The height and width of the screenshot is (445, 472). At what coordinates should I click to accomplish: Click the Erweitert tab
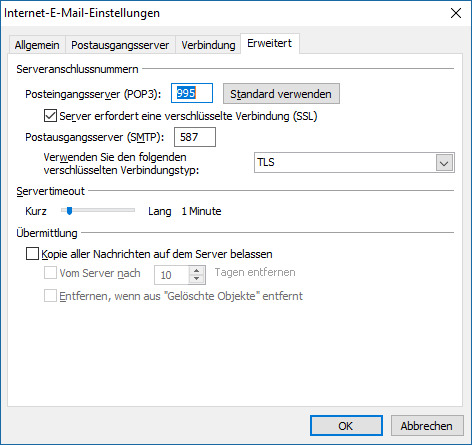(270, 43)
